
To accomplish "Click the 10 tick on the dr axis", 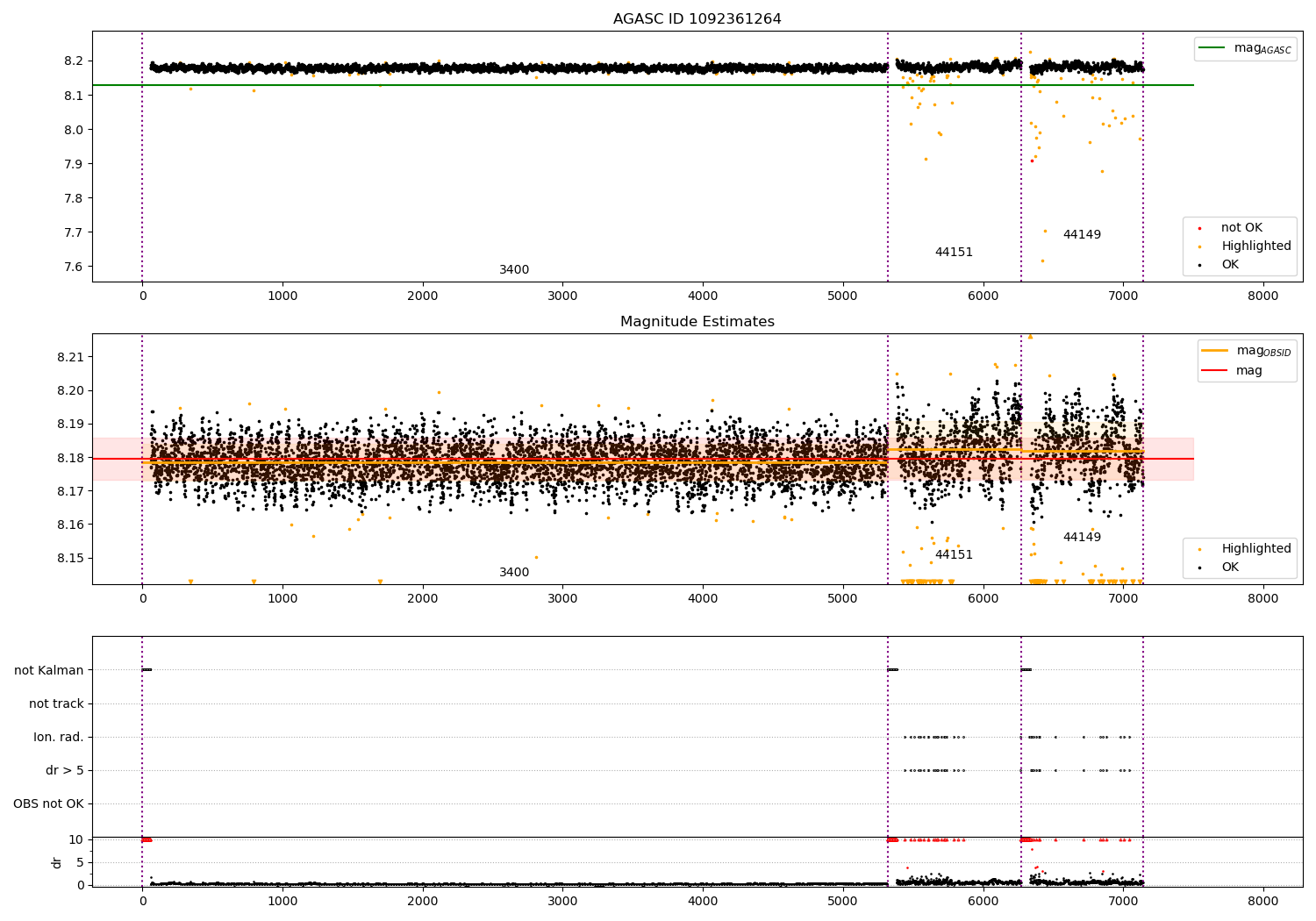I will tap(76, 840).
